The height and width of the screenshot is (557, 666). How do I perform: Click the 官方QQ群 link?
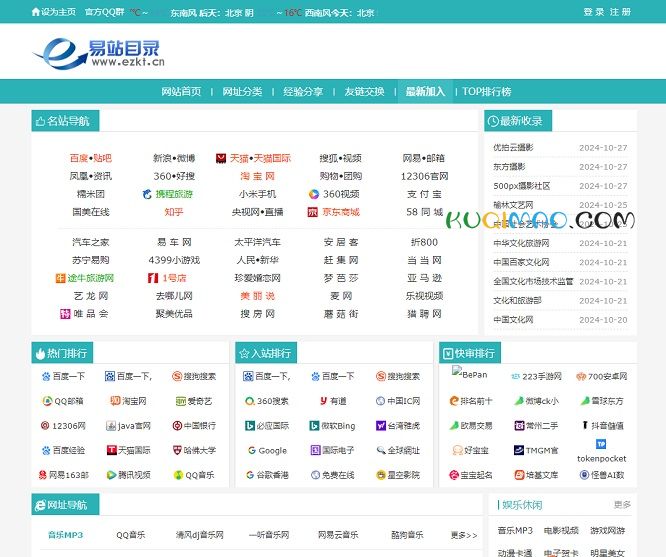(104, 12)
